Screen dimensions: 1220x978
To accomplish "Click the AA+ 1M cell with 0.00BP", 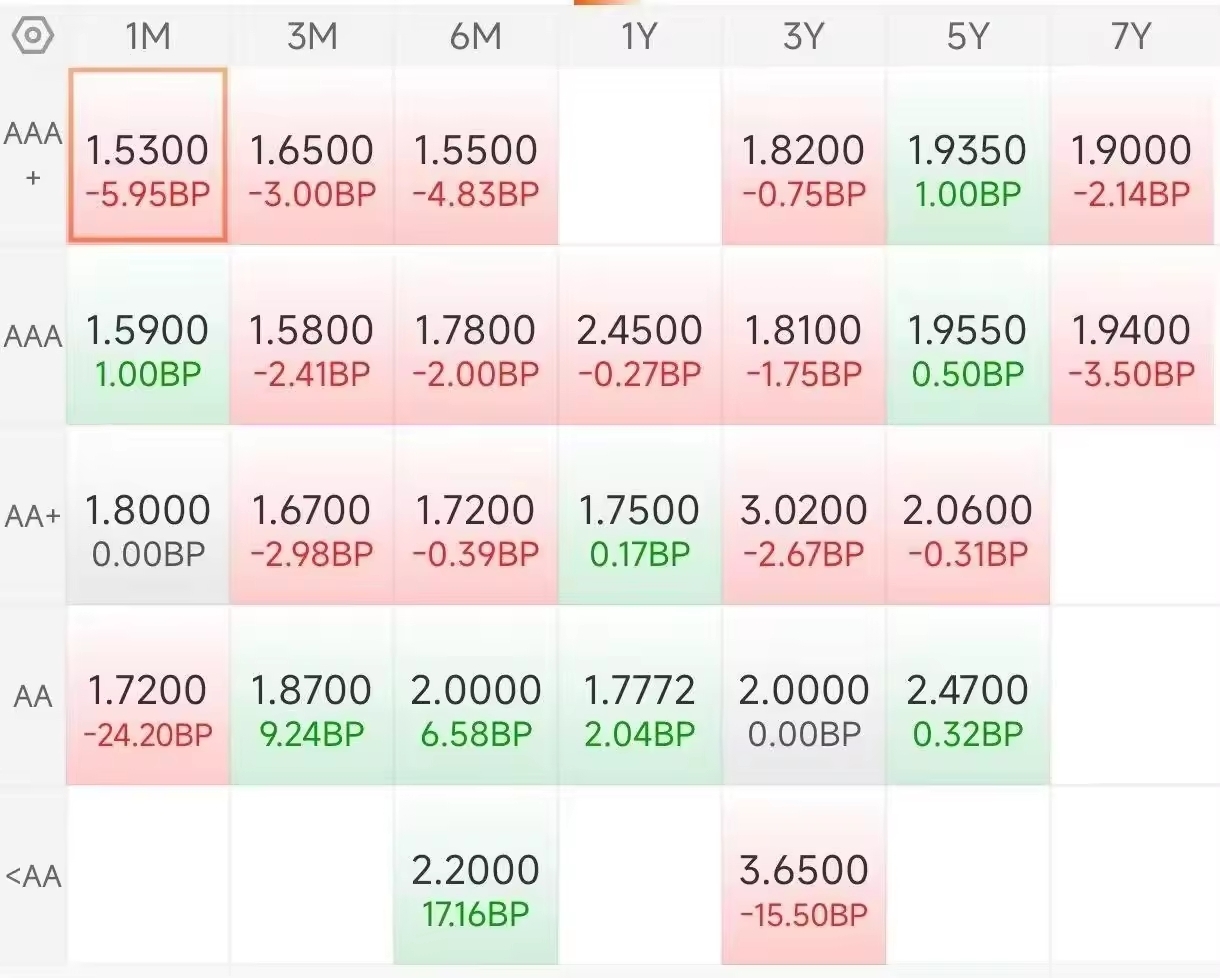I will (147, 516).
